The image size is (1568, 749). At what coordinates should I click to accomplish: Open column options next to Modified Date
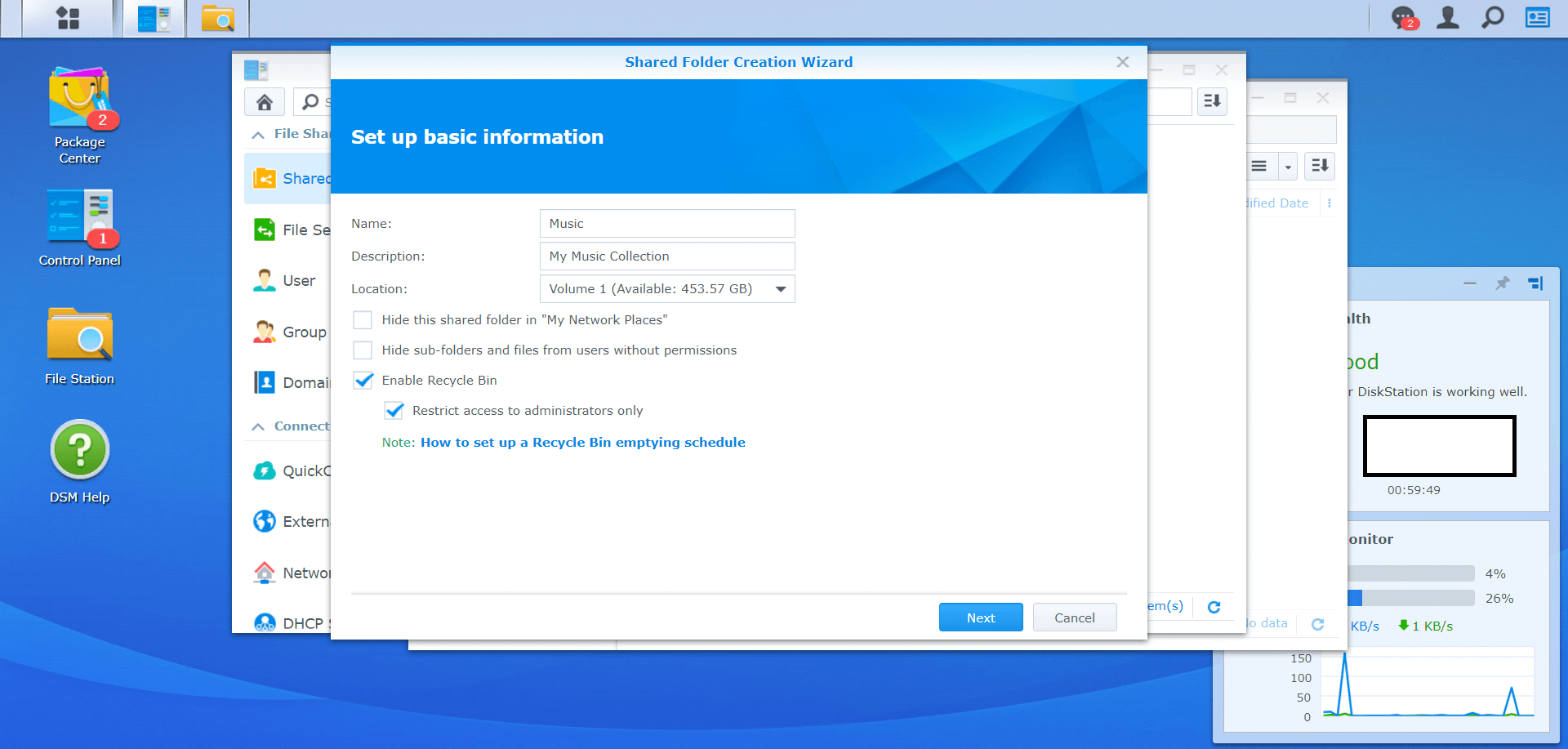pos(1330,203)
